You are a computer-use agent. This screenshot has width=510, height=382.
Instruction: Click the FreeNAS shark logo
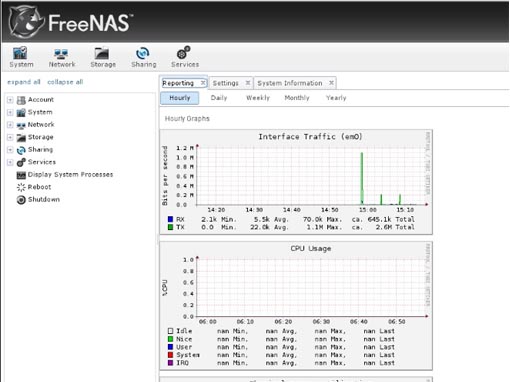tap(26, 22)
